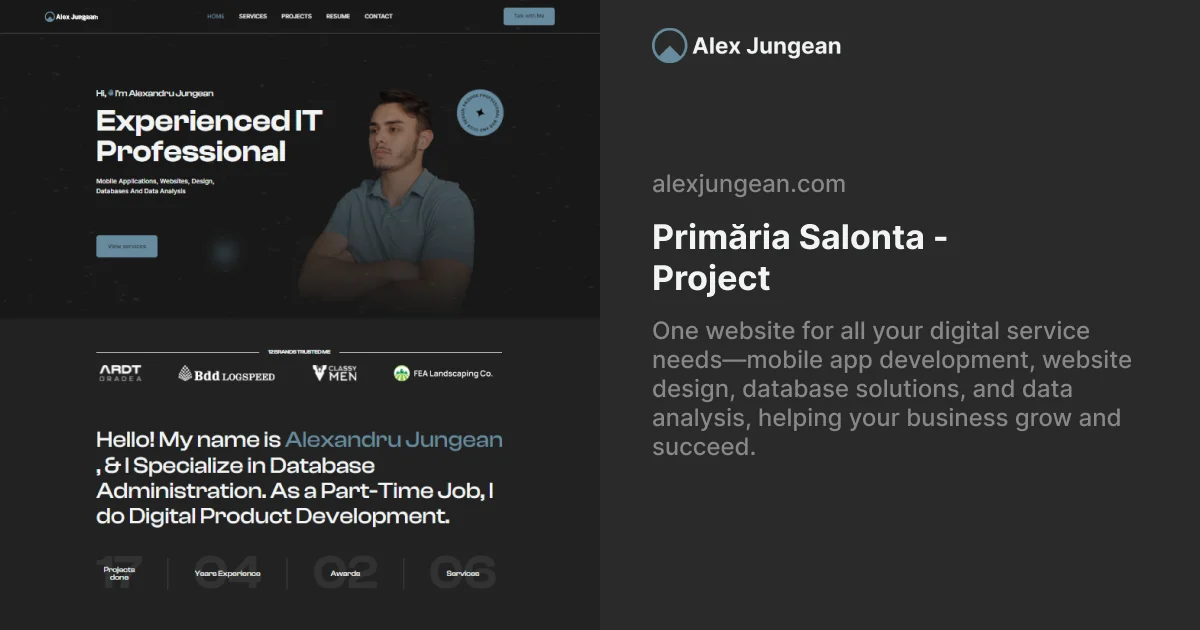The height and width of the screenshot is (630, 1200).
Task: Open the Primăria Salonta - Project title
Action: click(800, 257)
